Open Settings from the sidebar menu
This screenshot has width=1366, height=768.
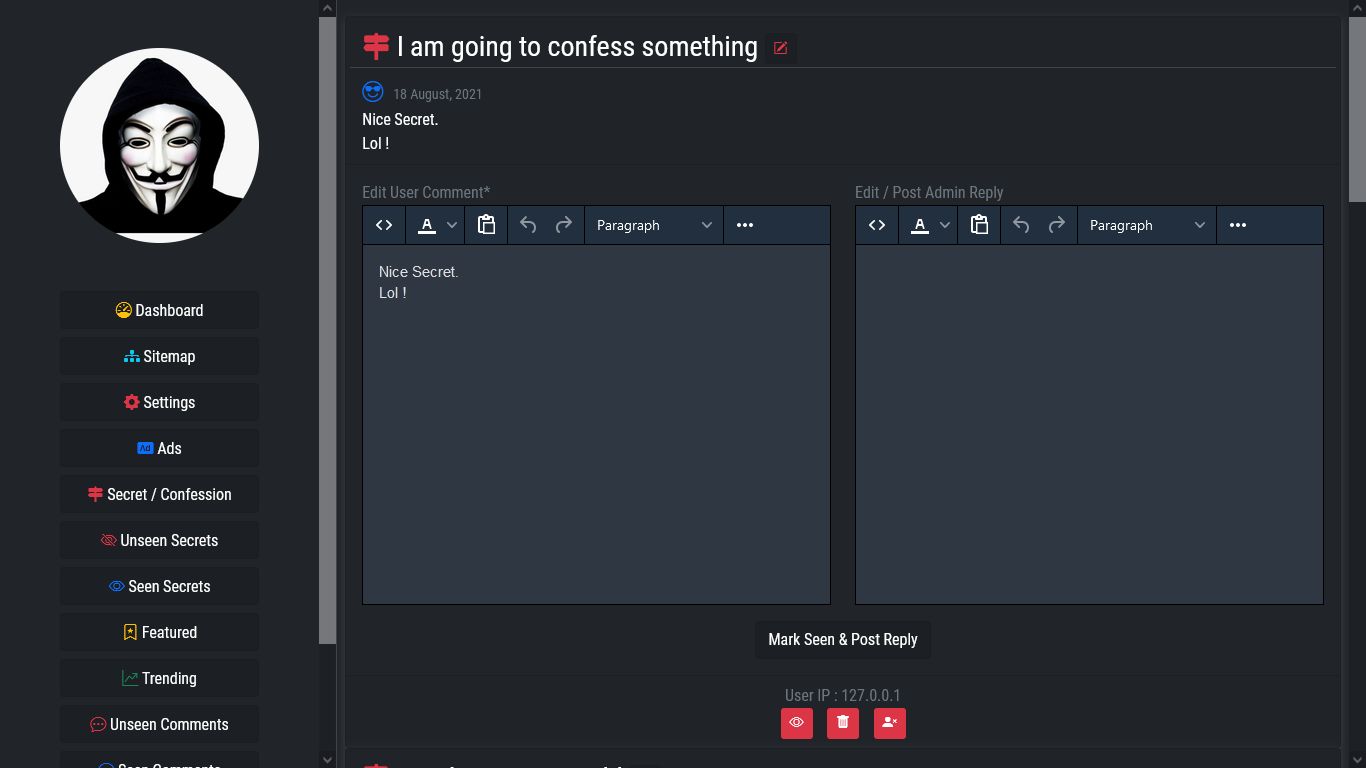click(159, 402)
